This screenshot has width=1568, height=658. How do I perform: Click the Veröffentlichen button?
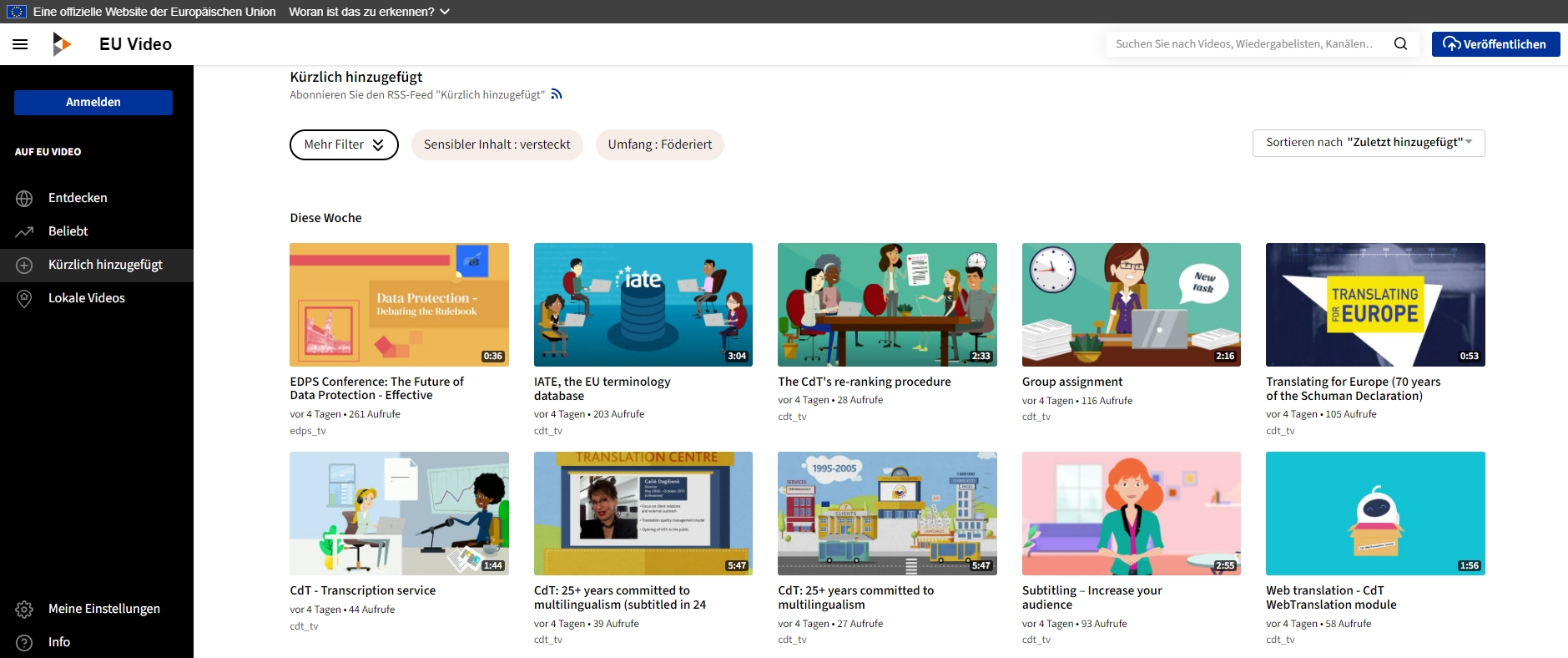pyautogui.click(x=1495, y=44)
